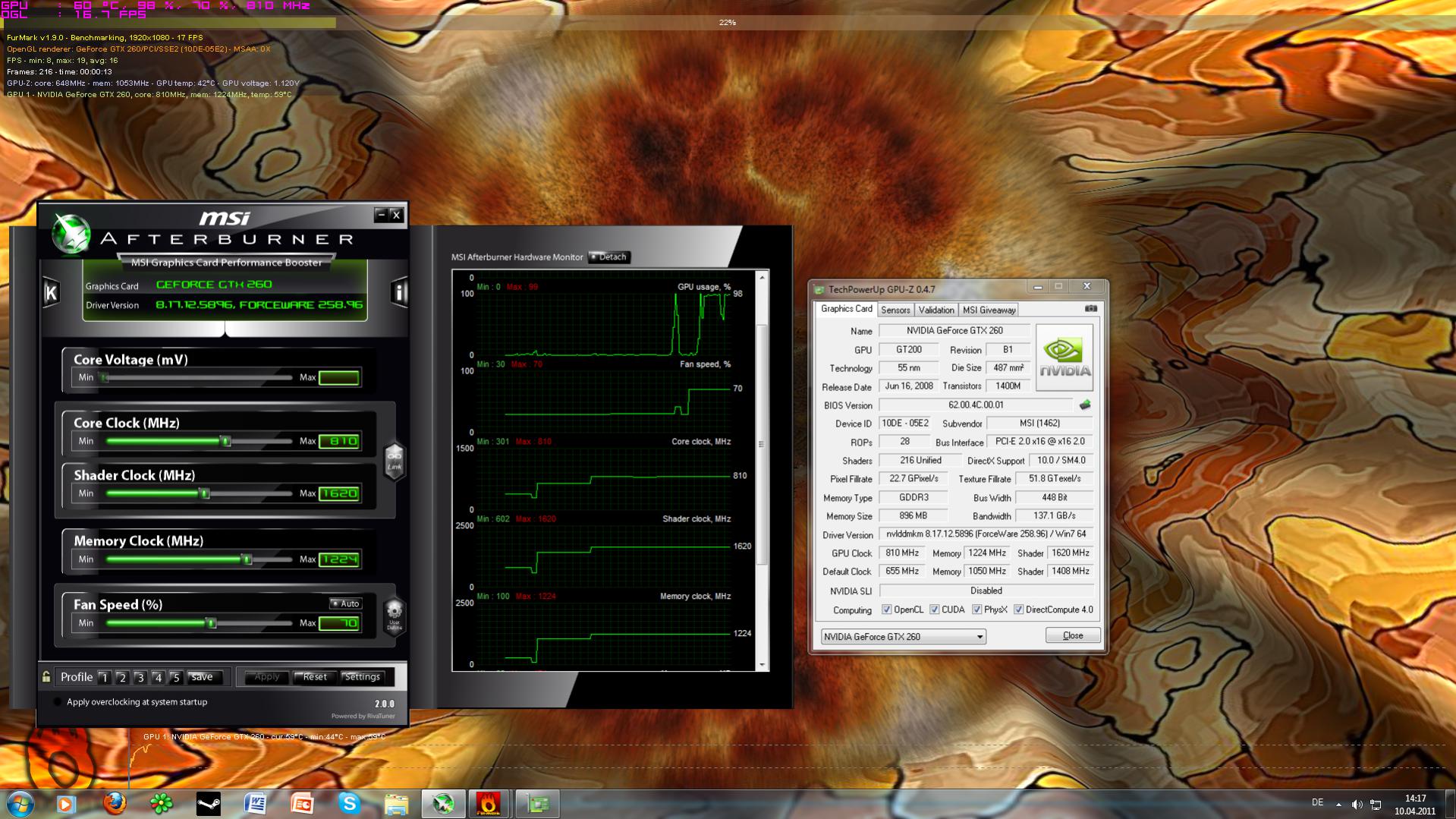Click the fan User Define gear icon
The image size is (1456, 819).
tap(395, 615)
